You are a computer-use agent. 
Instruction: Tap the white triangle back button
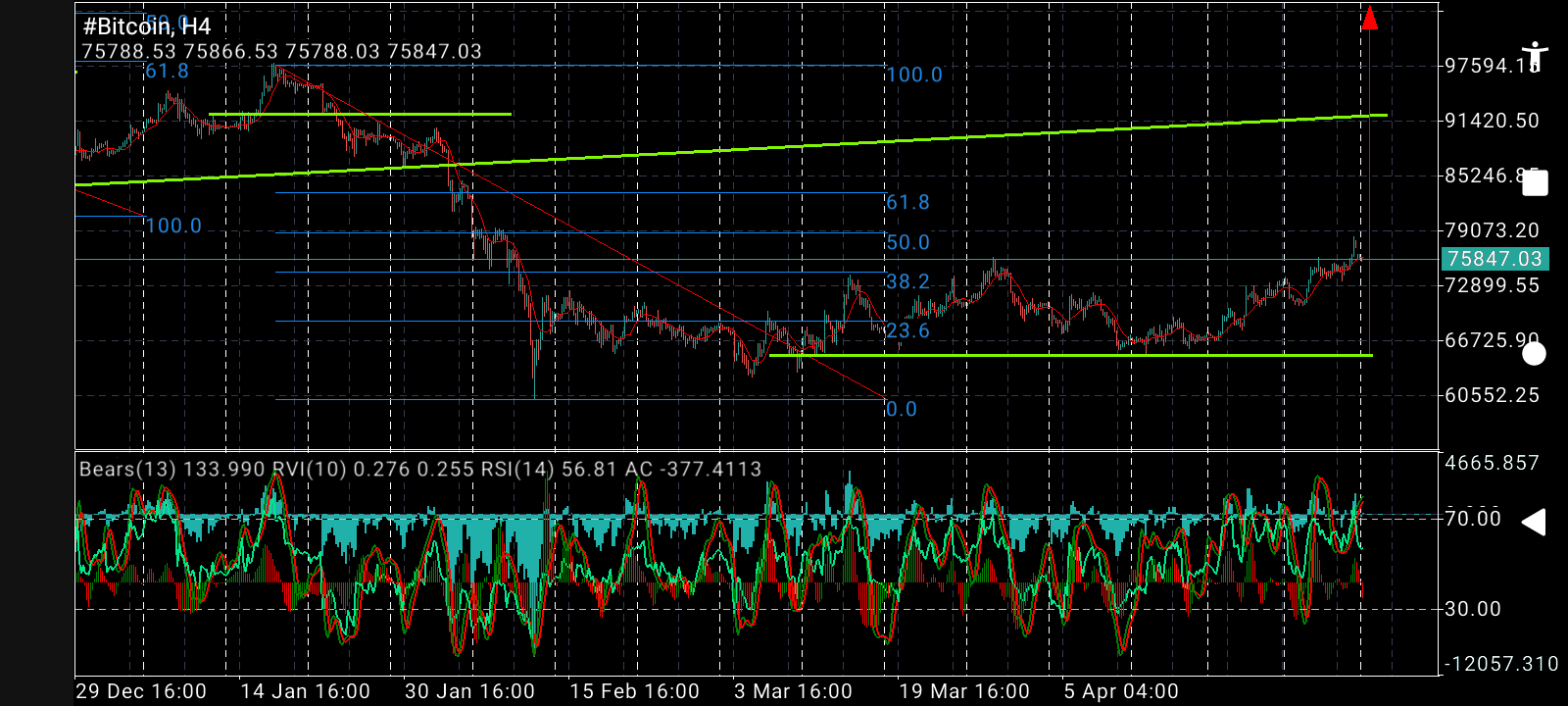(1534, 523)
